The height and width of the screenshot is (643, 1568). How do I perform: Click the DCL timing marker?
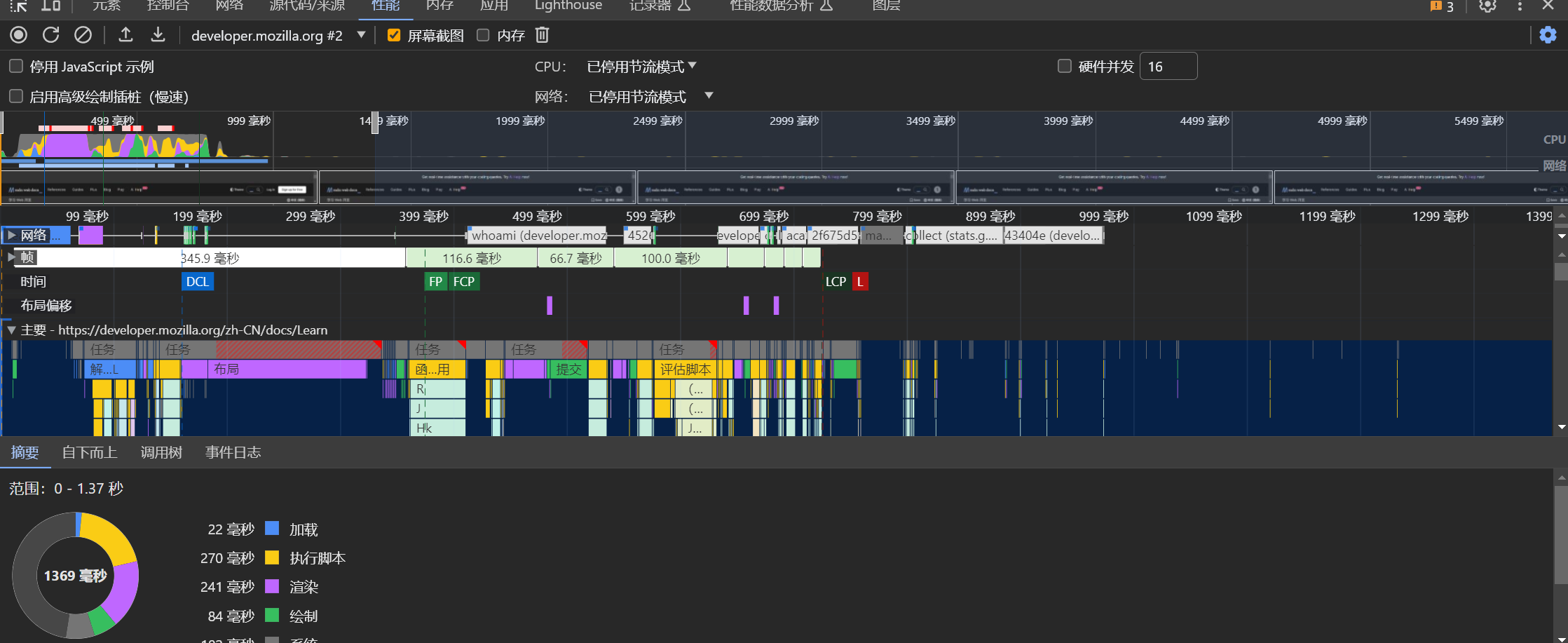click(x=198, y=281)
